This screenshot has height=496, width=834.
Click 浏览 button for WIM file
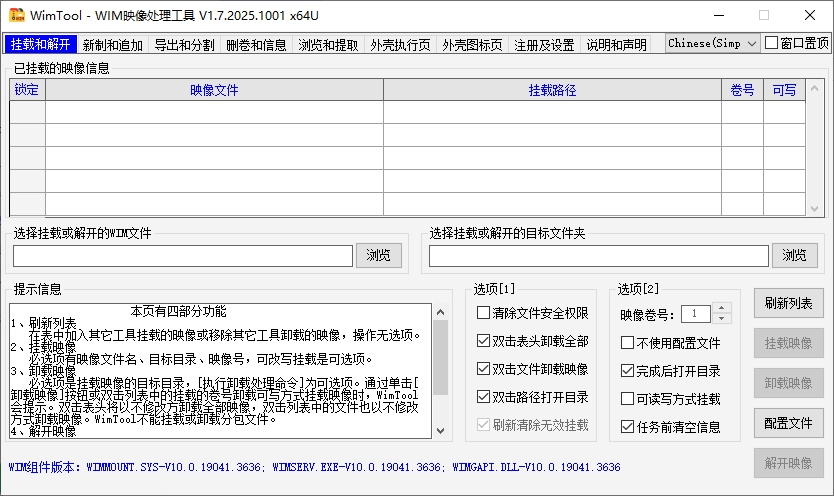click(379, 256)
